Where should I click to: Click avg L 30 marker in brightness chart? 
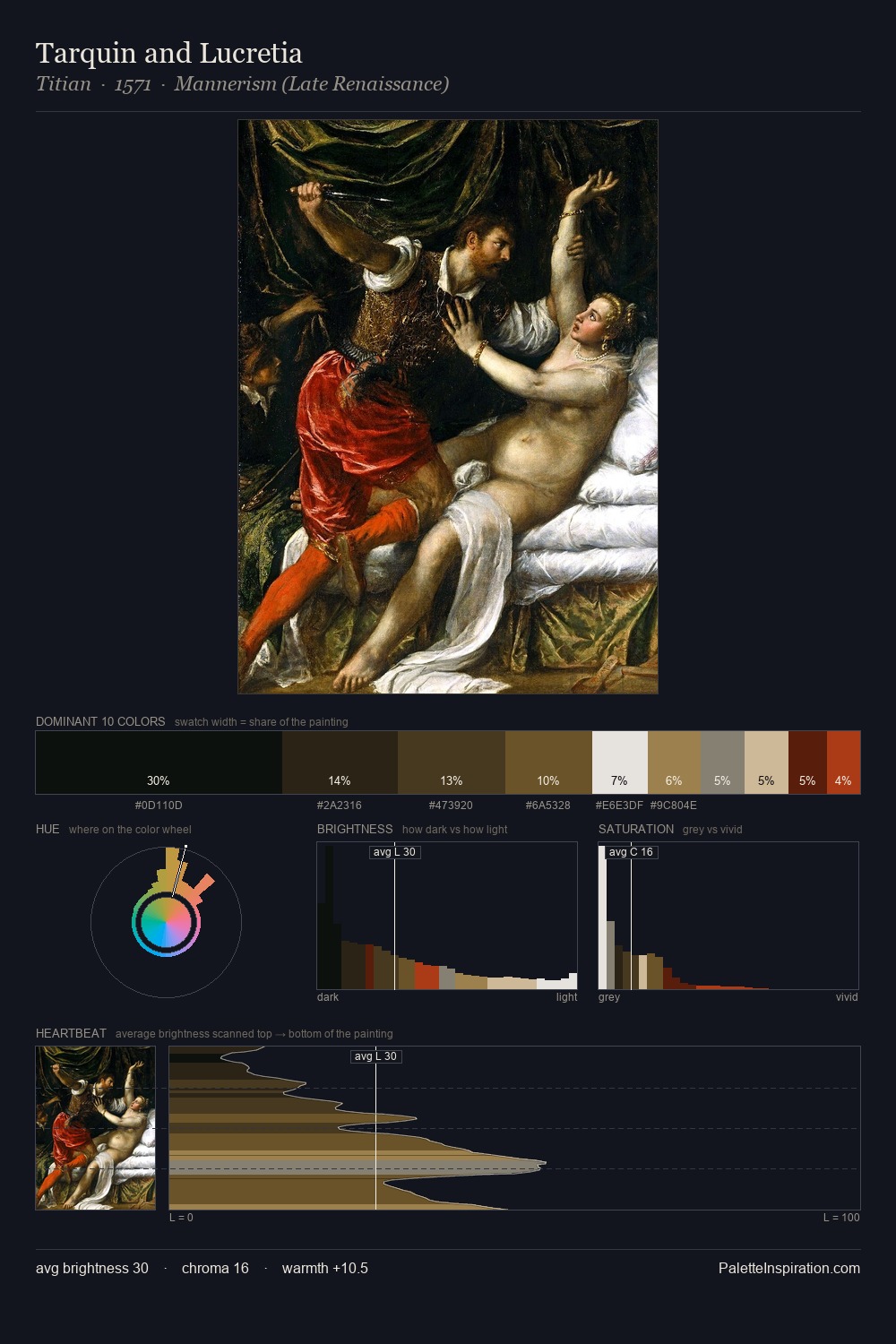click(395, 852)
